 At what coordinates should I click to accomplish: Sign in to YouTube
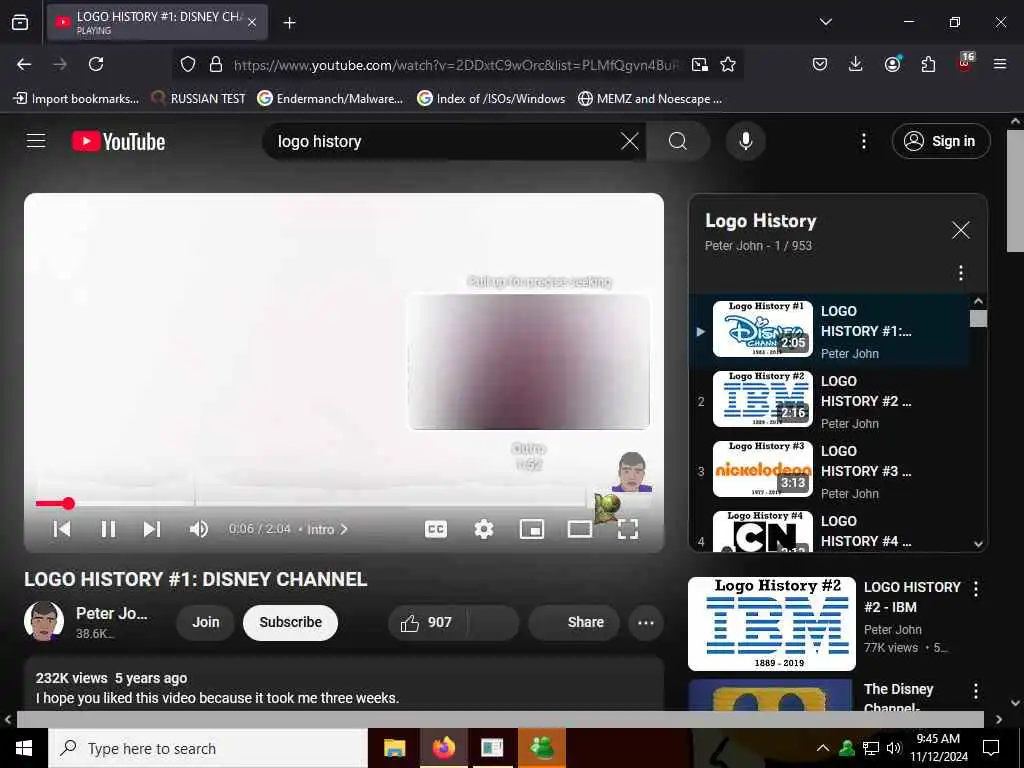(941, 141)
